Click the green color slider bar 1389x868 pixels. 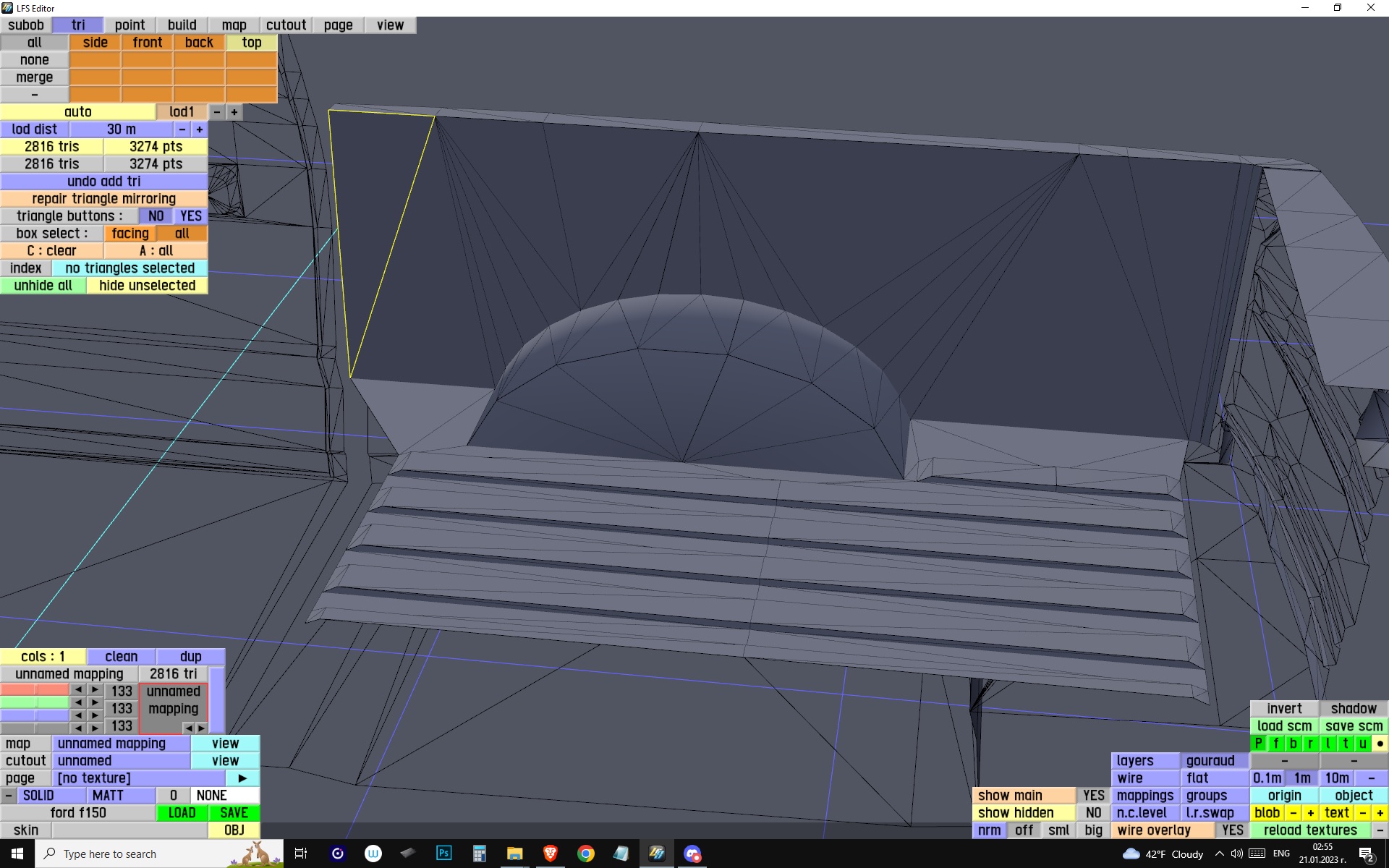coord(34,702)
